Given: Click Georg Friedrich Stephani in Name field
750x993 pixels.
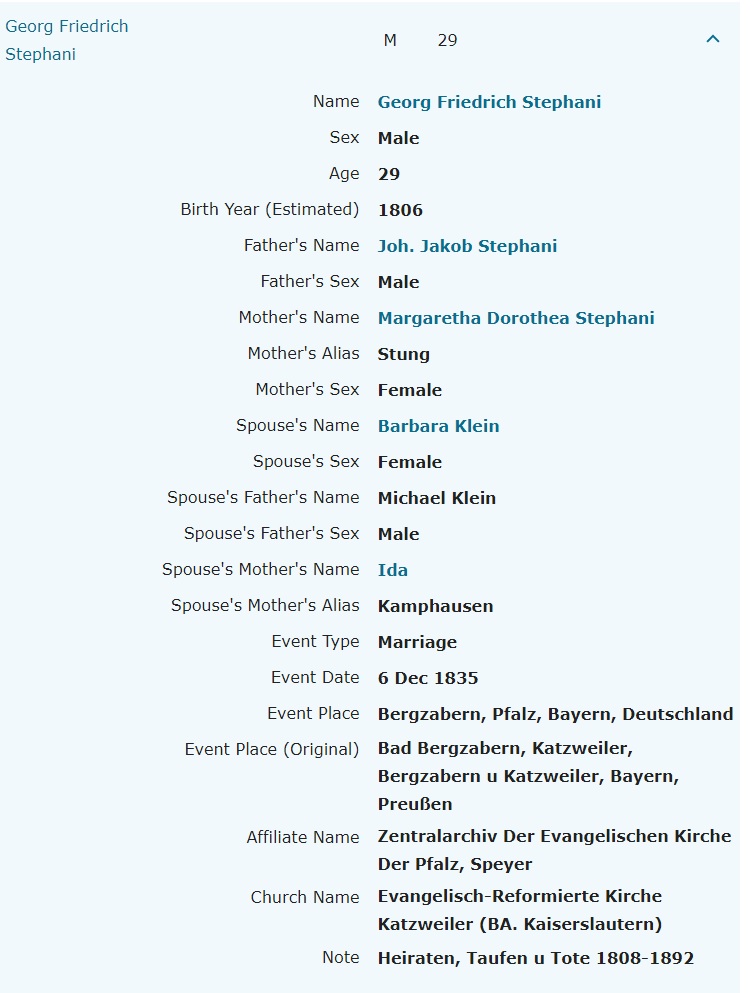Looking at the screenshot, I should pos(489,102).
